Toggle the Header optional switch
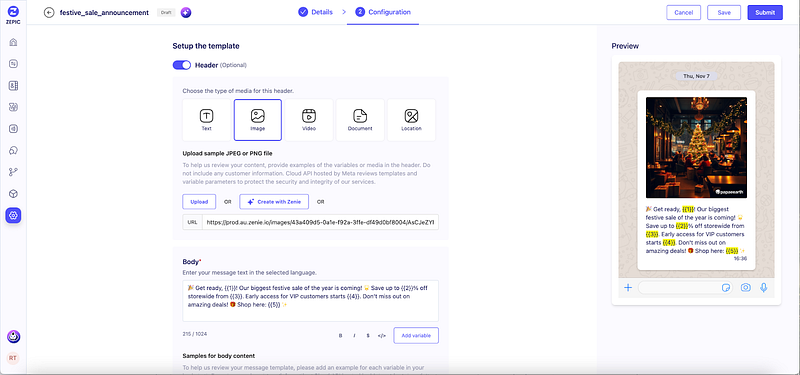The width and height of the screenshot is (800, 375). (x=182, y=65)
